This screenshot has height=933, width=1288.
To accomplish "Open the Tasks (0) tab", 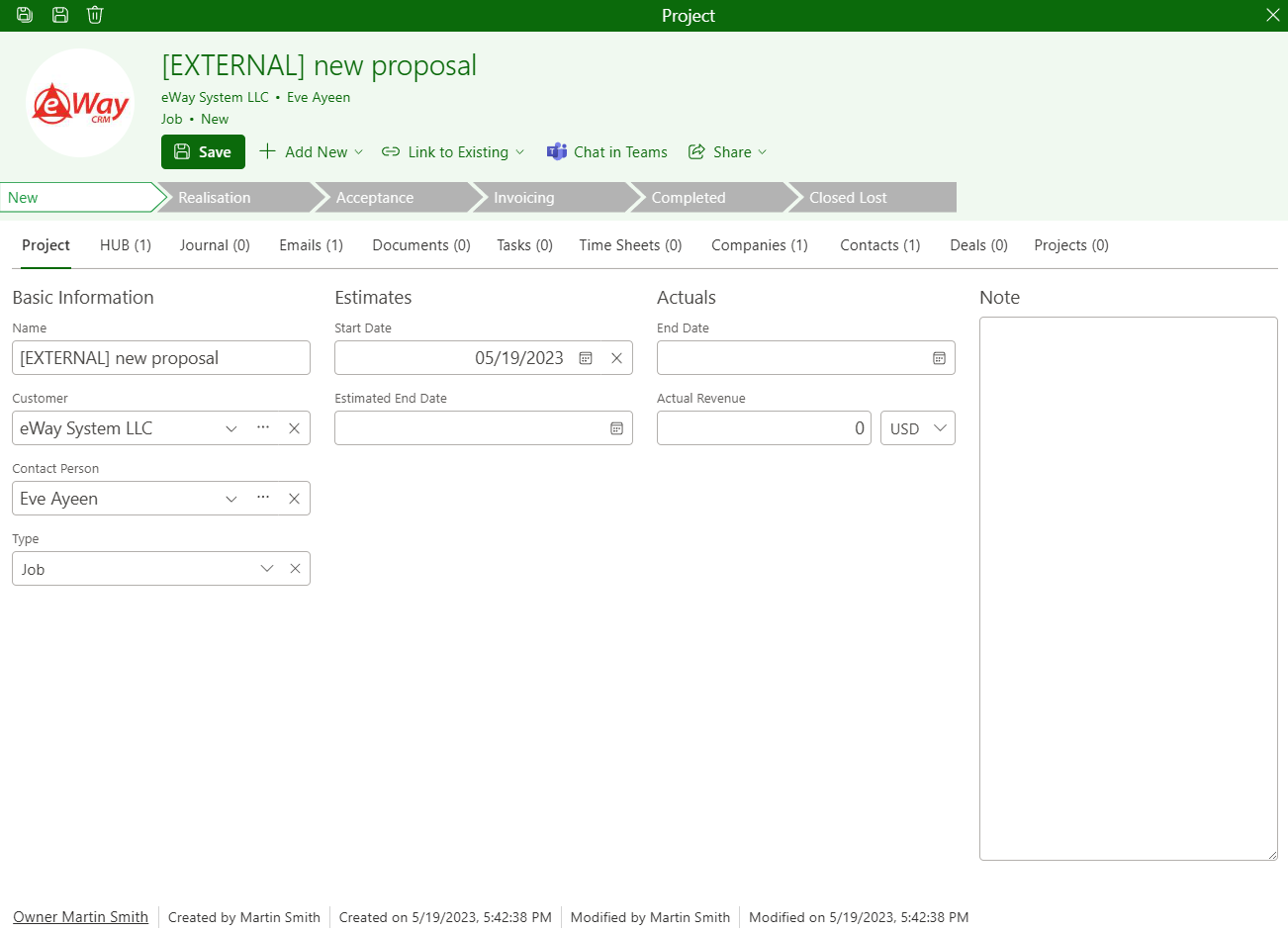I will pos(524,245).
